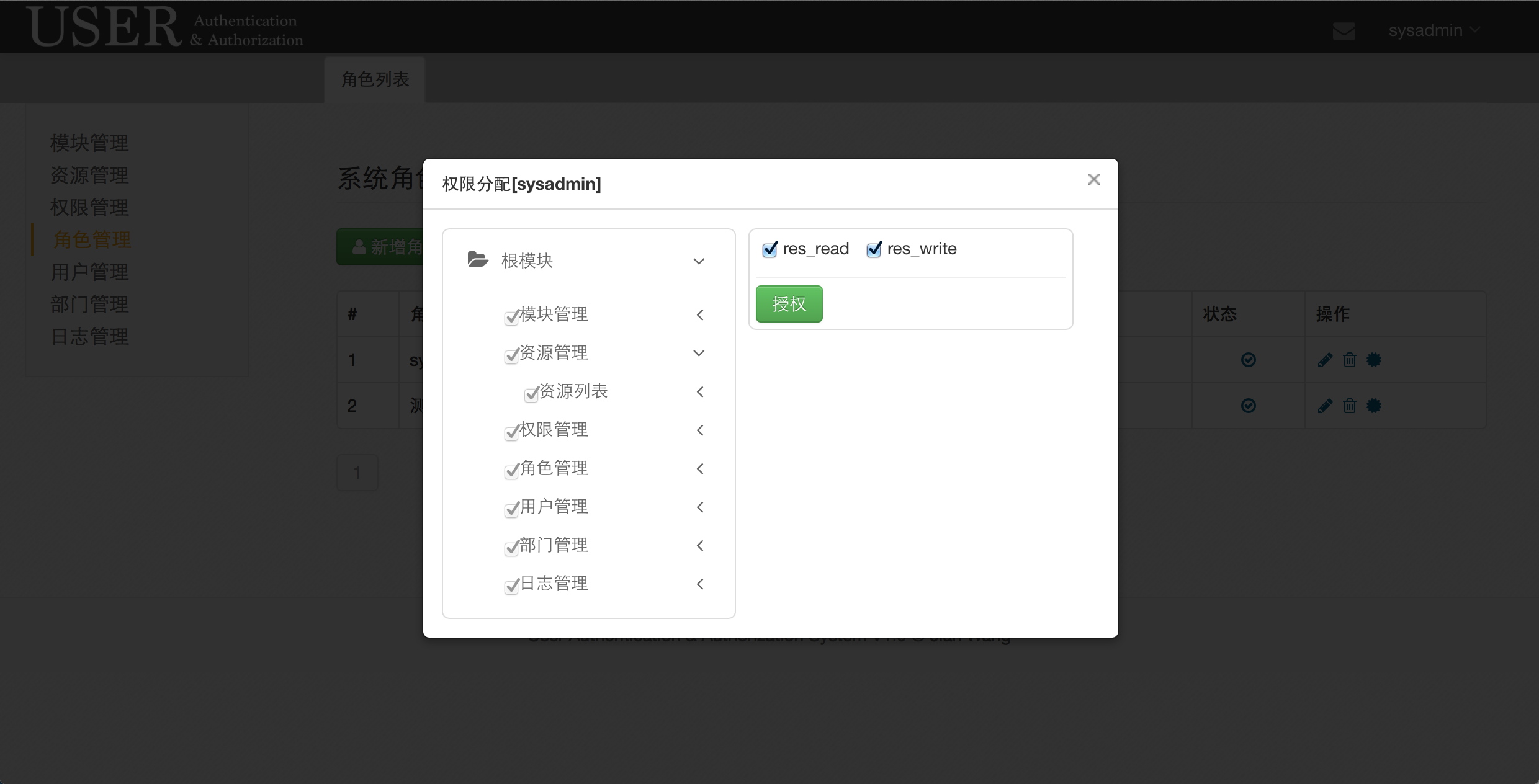1539x784 pixels.
Task: Open 权限管理 in the sidebar
Action: (89, 208)
